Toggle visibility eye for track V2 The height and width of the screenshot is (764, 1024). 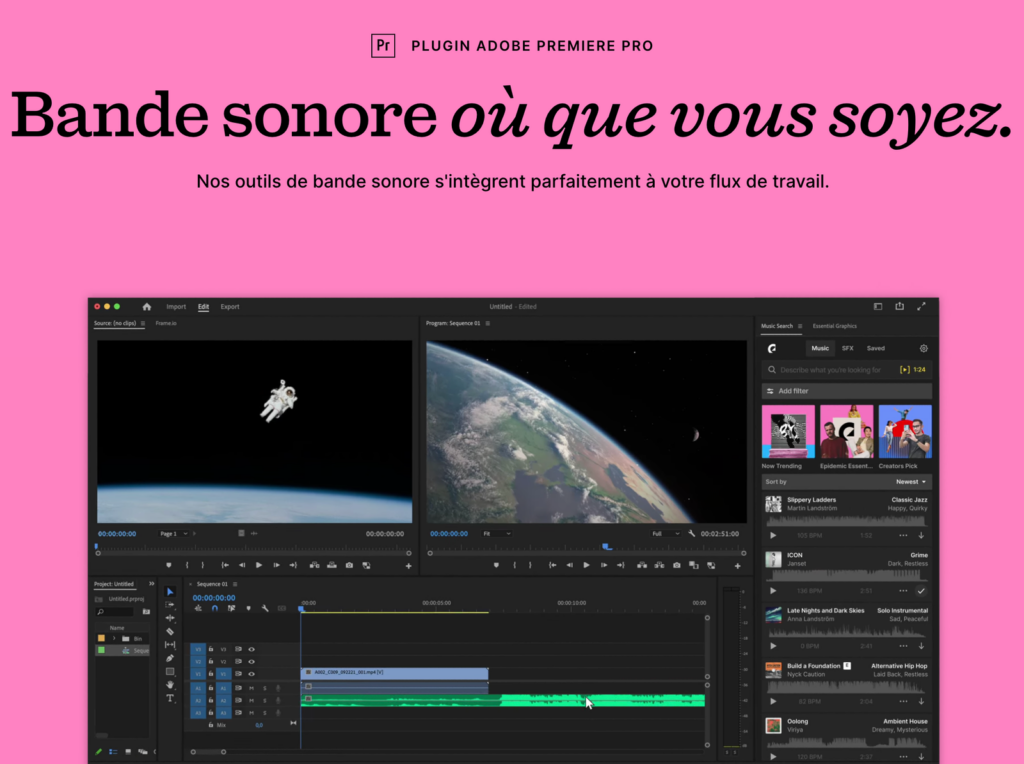[x=251, y=661]
